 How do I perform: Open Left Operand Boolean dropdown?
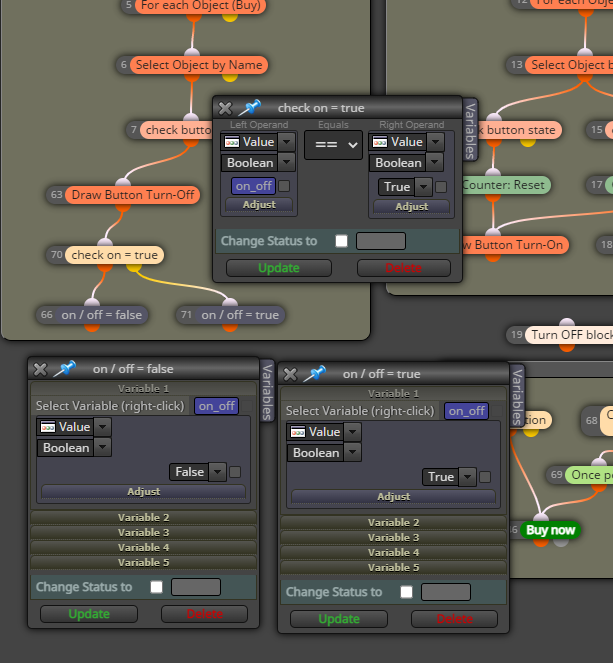point(287,162)
